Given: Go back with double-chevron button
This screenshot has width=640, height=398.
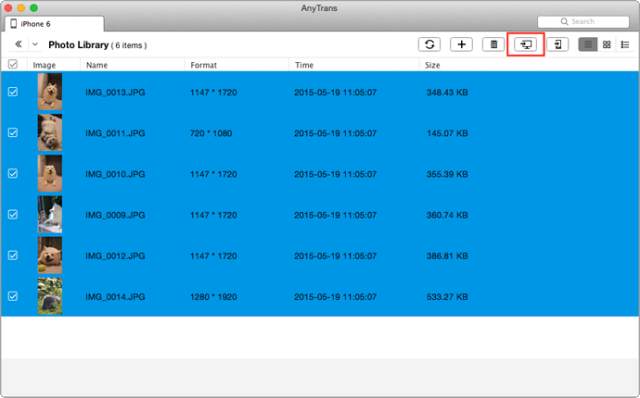Looking at the screenshot, I should click(18, 44).
